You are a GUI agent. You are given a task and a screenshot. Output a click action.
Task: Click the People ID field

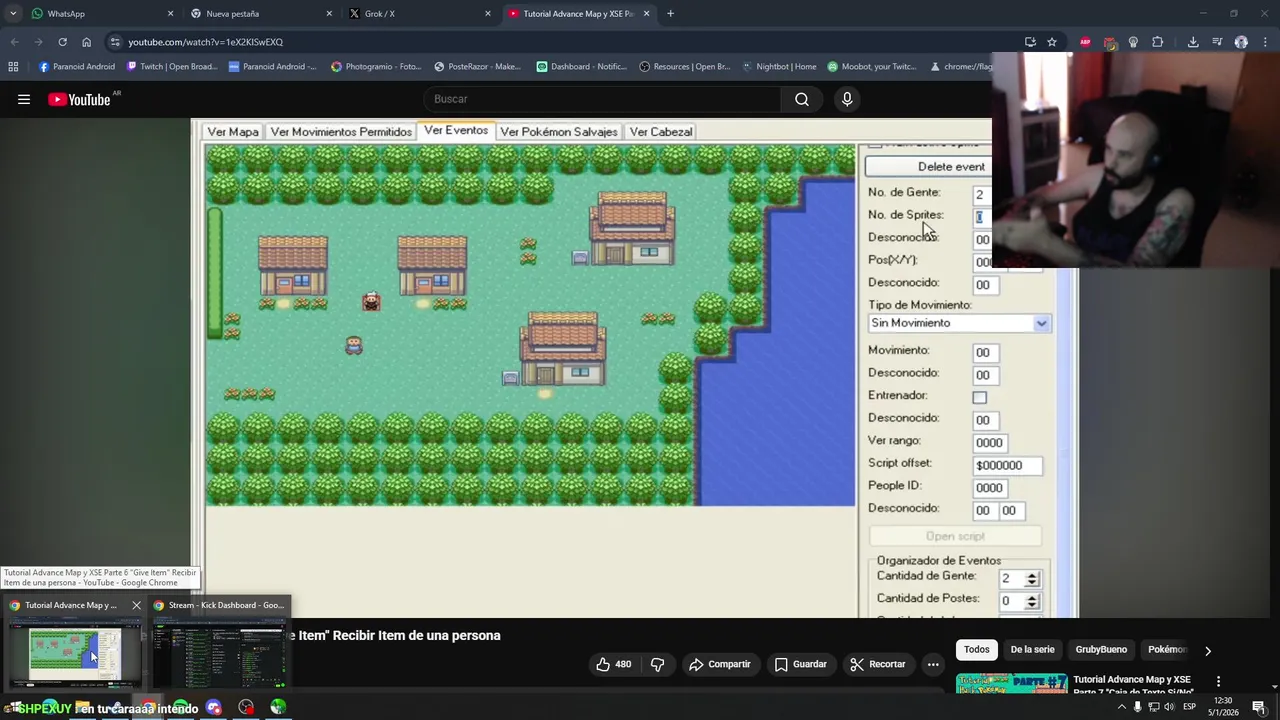[990, 488]
